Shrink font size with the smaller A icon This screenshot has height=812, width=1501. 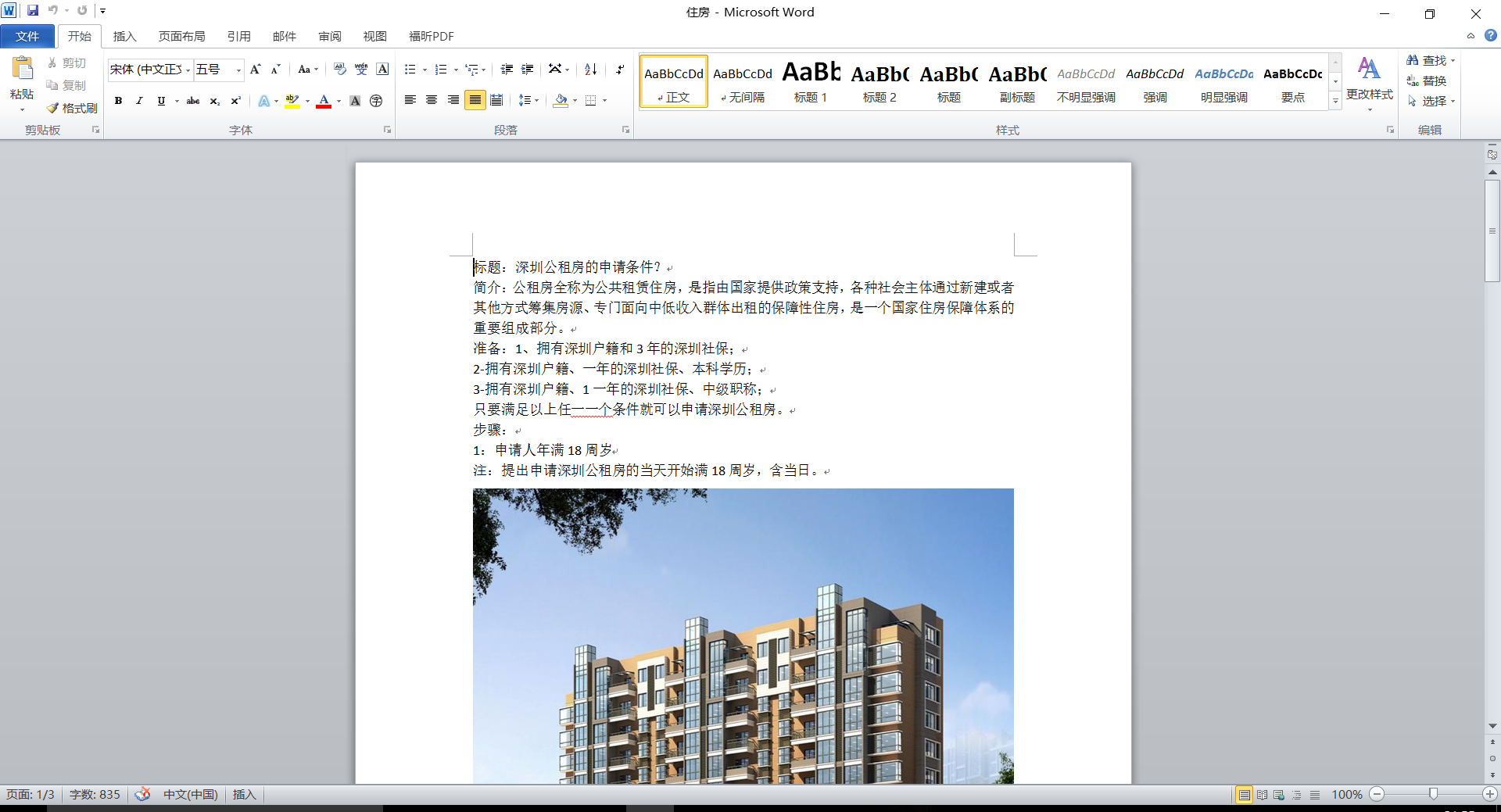point(275,70)
